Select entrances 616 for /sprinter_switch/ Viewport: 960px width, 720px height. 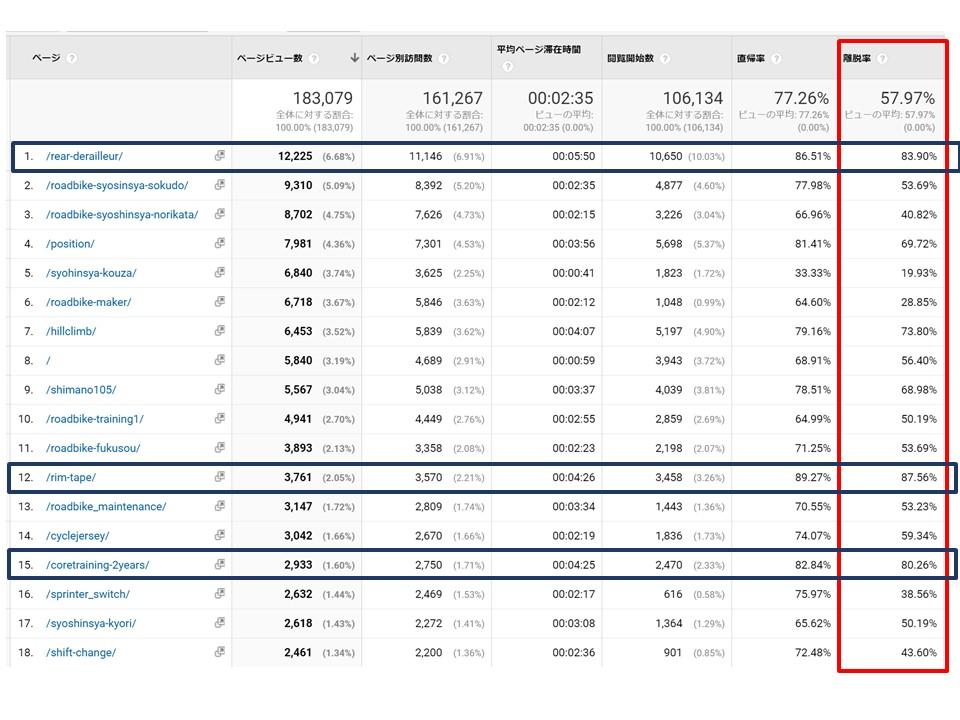click(673, 594)
